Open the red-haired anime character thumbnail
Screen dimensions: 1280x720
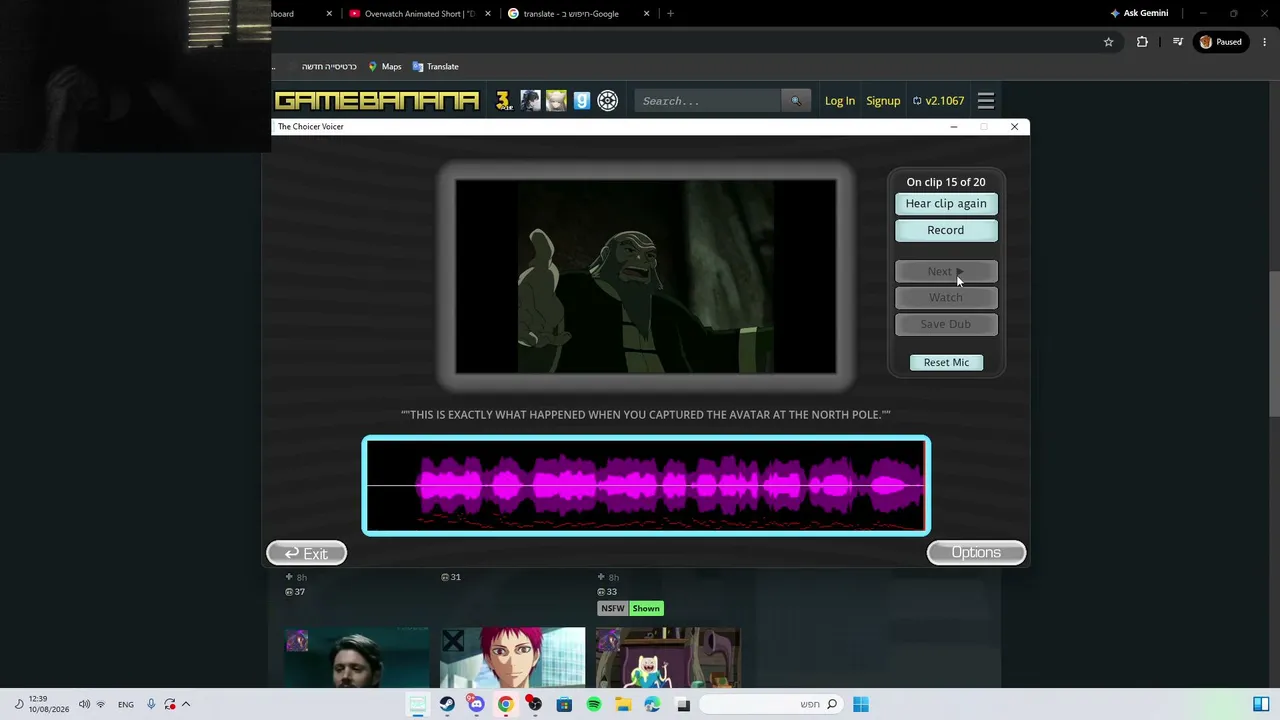[512, 657]
